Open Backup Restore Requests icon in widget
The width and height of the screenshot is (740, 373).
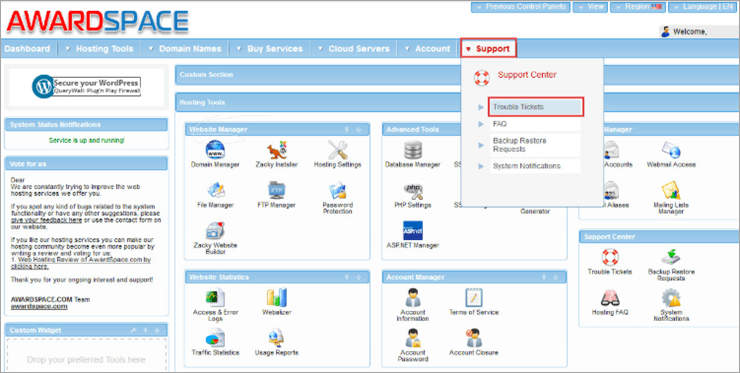[x=671, y=258]
